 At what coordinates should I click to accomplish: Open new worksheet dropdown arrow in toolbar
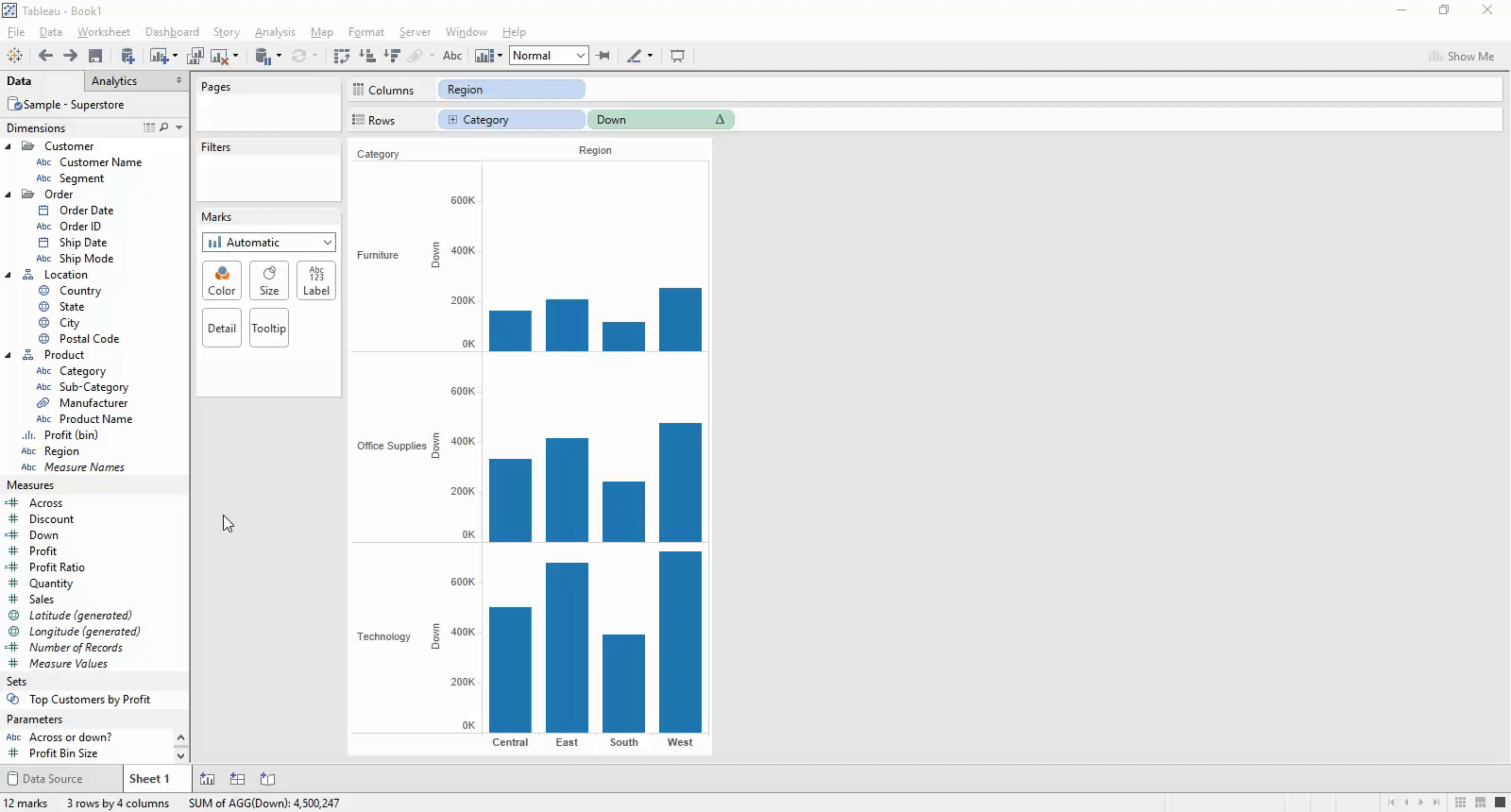tap(175, 56)
